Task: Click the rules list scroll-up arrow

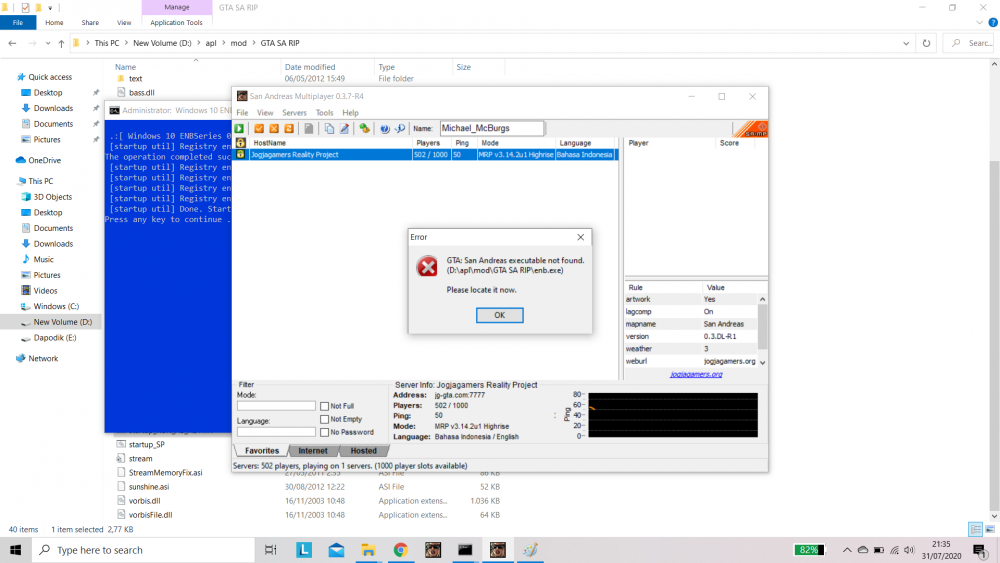Action: (x=762, y=299)
